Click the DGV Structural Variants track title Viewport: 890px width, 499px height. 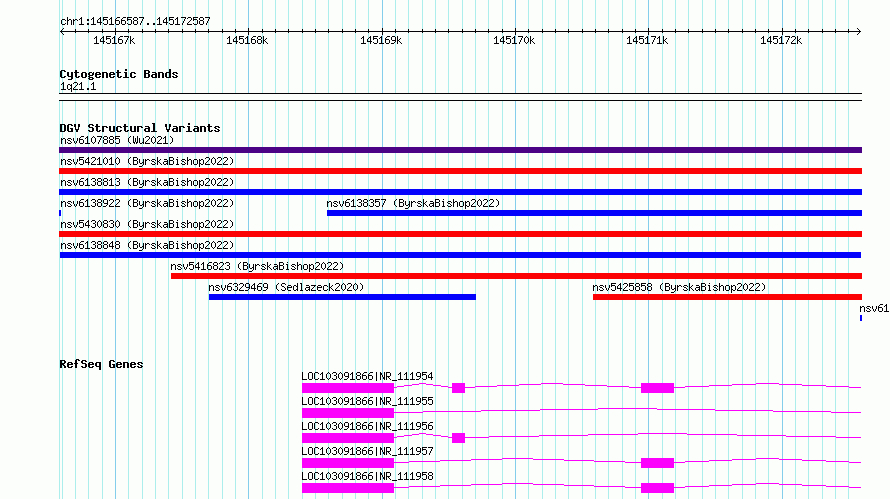(140, 128)
